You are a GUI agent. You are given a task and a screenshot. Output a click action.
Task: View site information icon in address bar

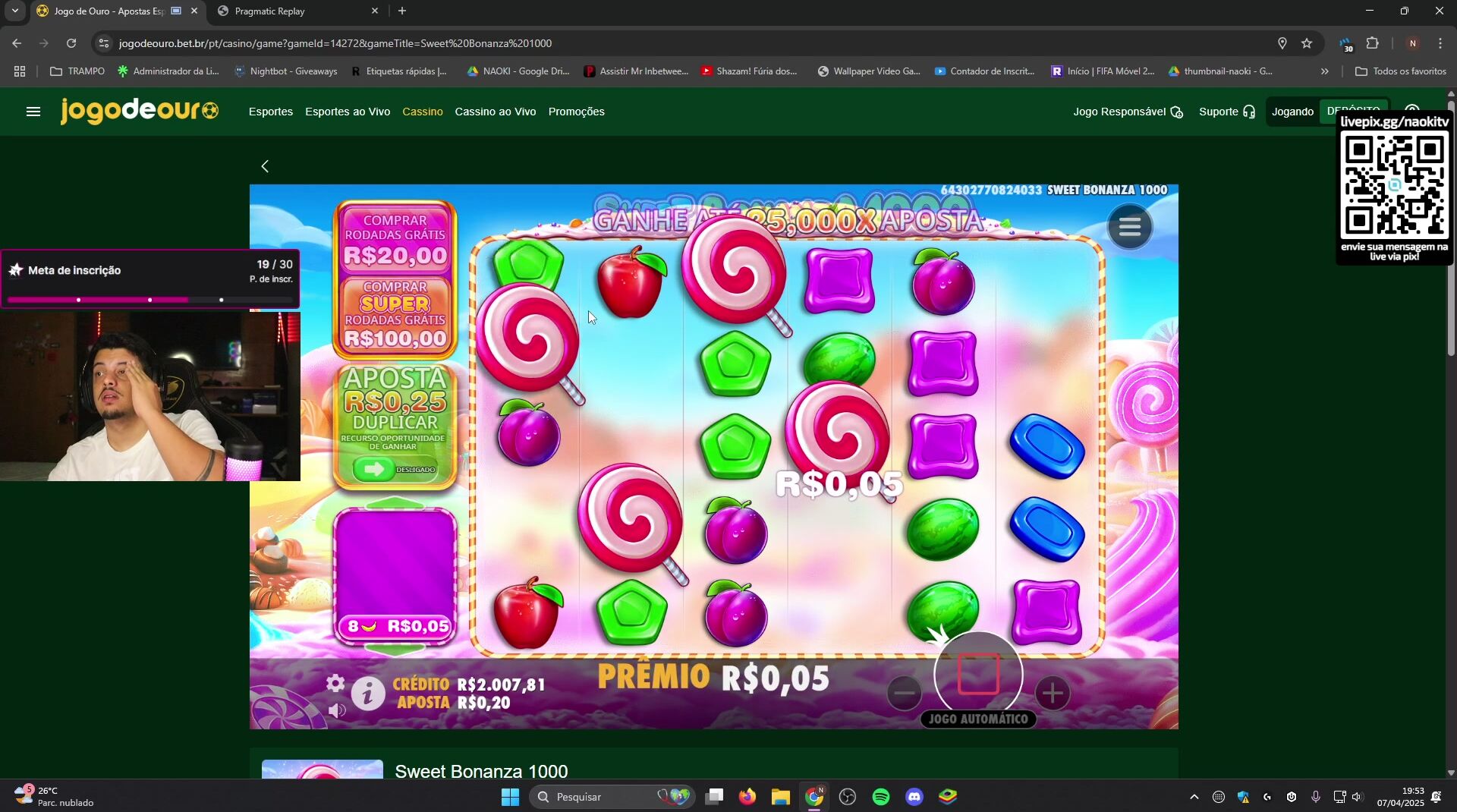tap(104, 43)
